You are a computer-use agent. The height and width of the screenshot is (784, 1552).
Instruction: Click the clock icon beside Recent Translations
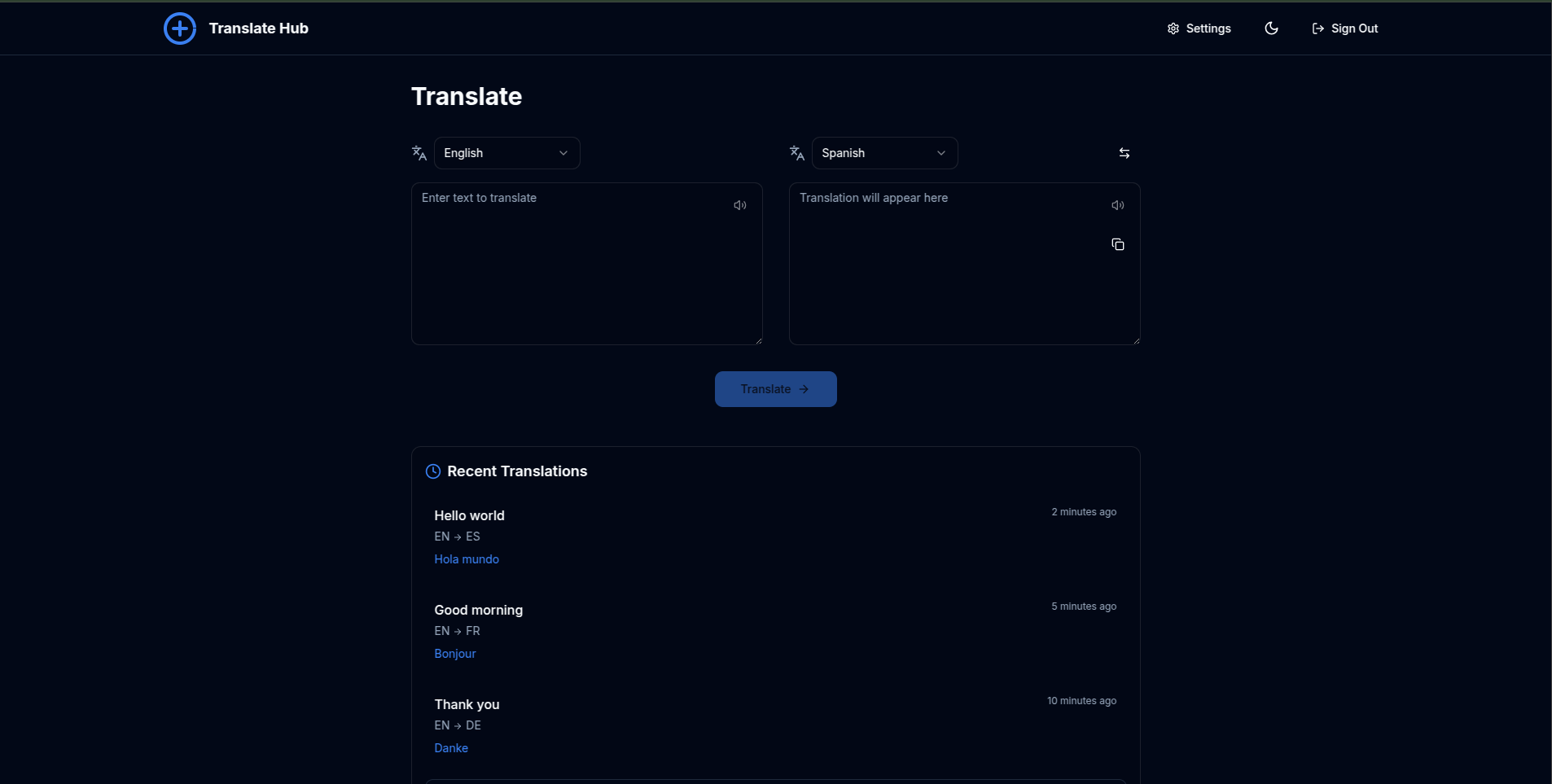coord(433,471)
